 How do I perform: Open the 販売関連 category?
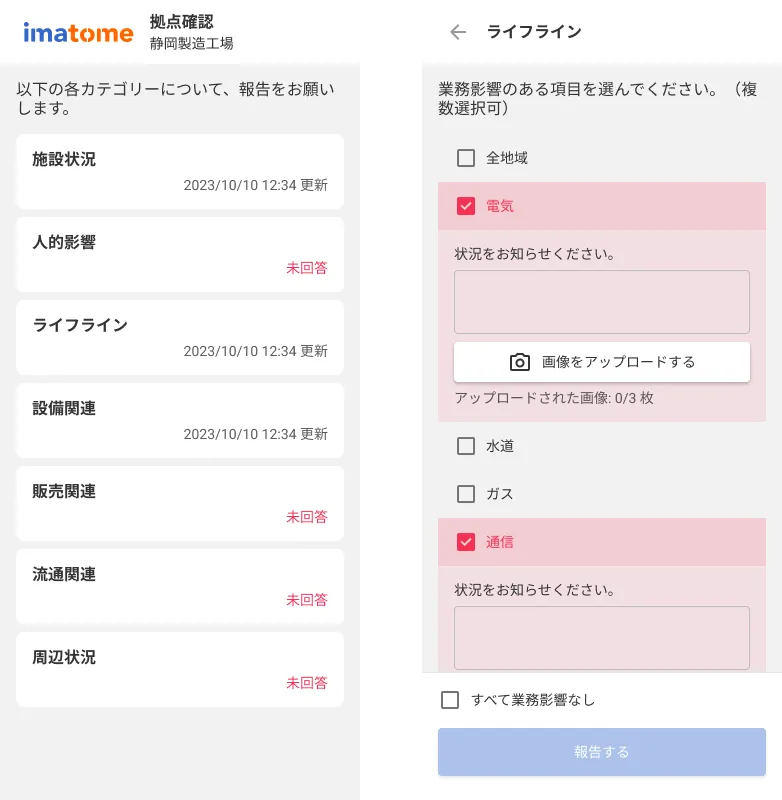180,503
